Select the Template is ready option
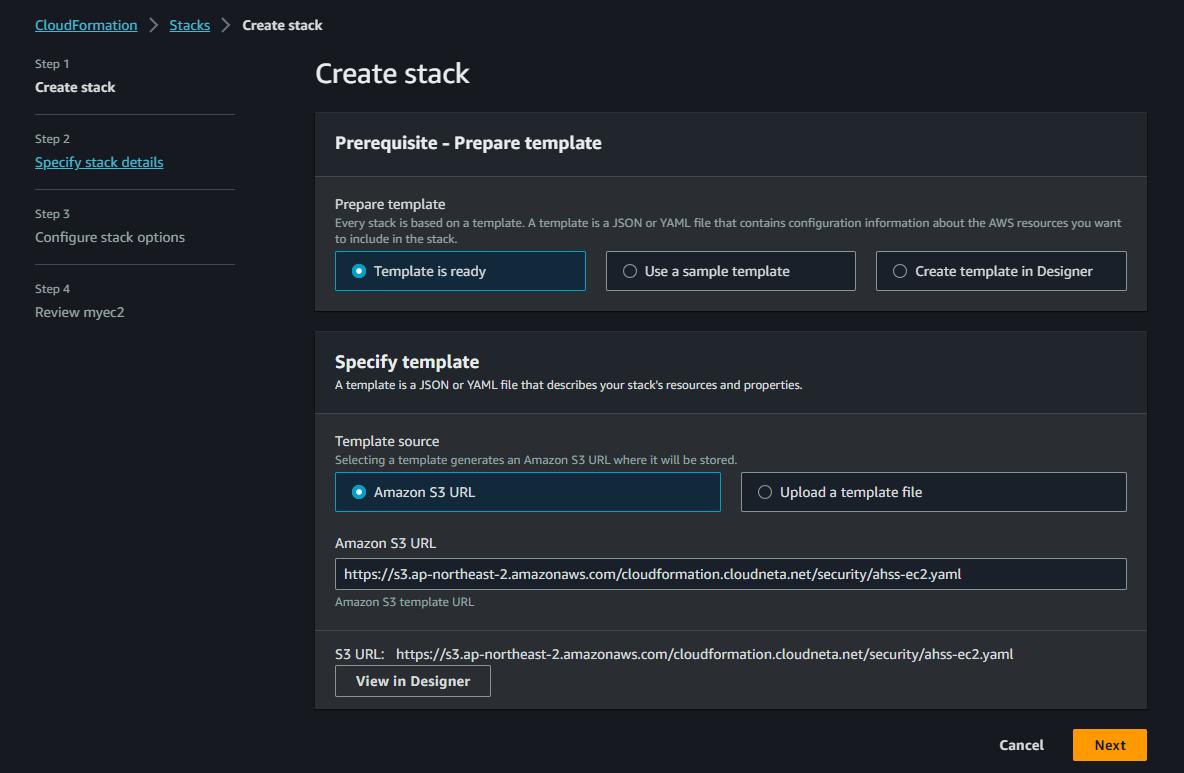The height and width of the screenshot is (773, 1184). 460,271
